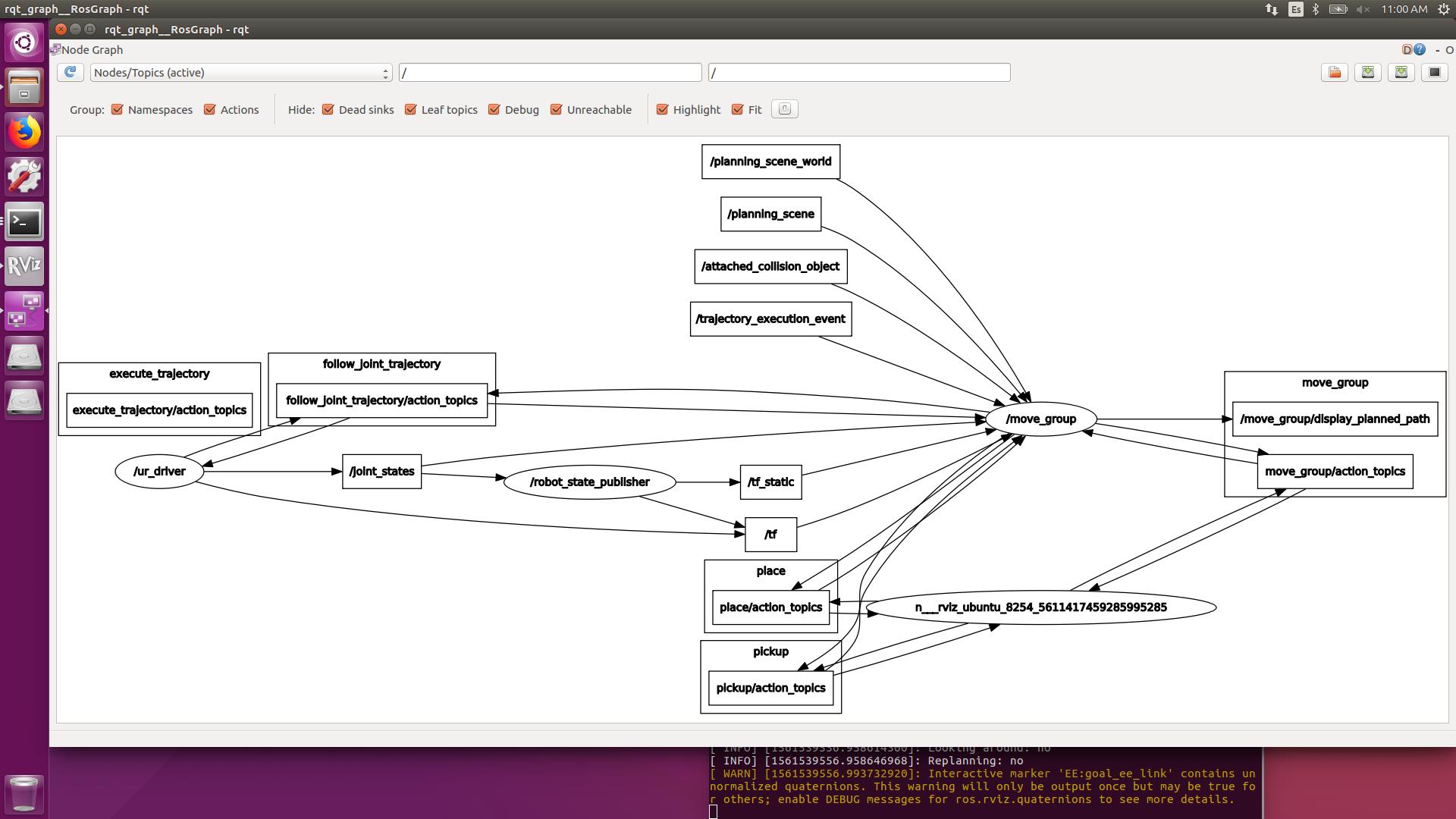
Task: Open battery status indicator
Action: pyautogui.click(x=1338, y=9)
